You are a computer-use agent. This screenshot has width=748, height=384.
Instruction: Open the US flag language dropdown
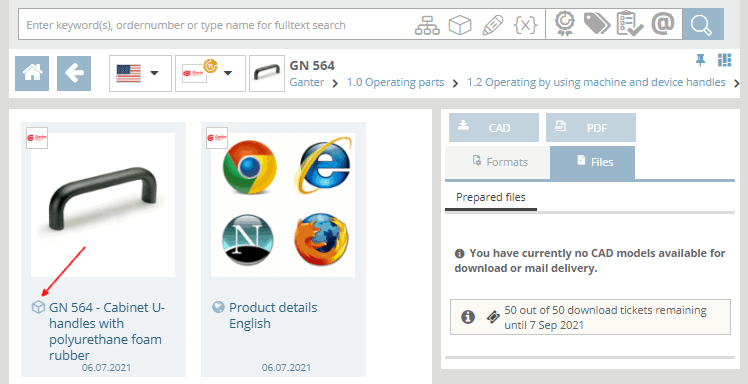[140, 73]
